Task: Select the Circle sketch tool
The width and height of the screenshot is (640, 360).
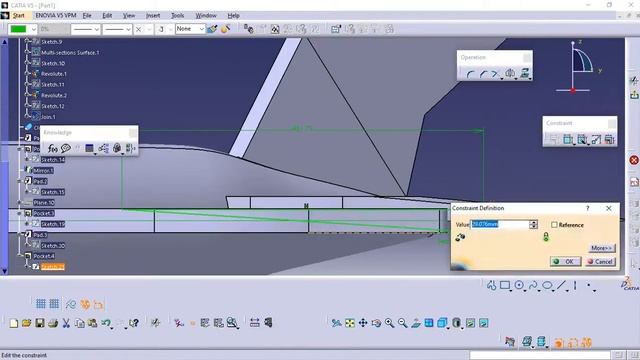Action: pyautogui.click(x=519, y=286)
